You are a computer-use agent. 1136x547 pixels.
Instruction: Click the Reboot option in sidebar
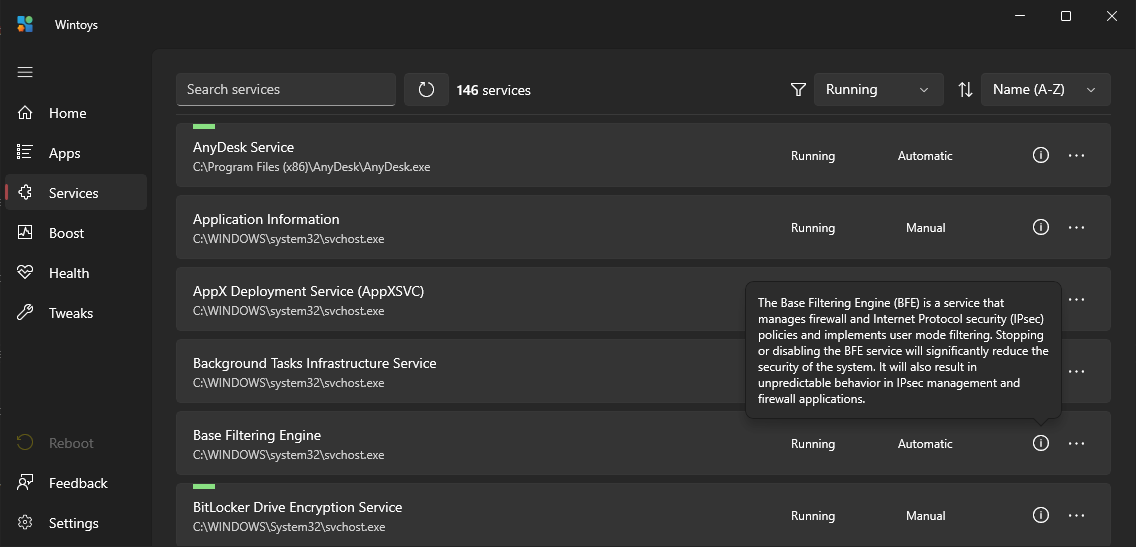[76, 443]
